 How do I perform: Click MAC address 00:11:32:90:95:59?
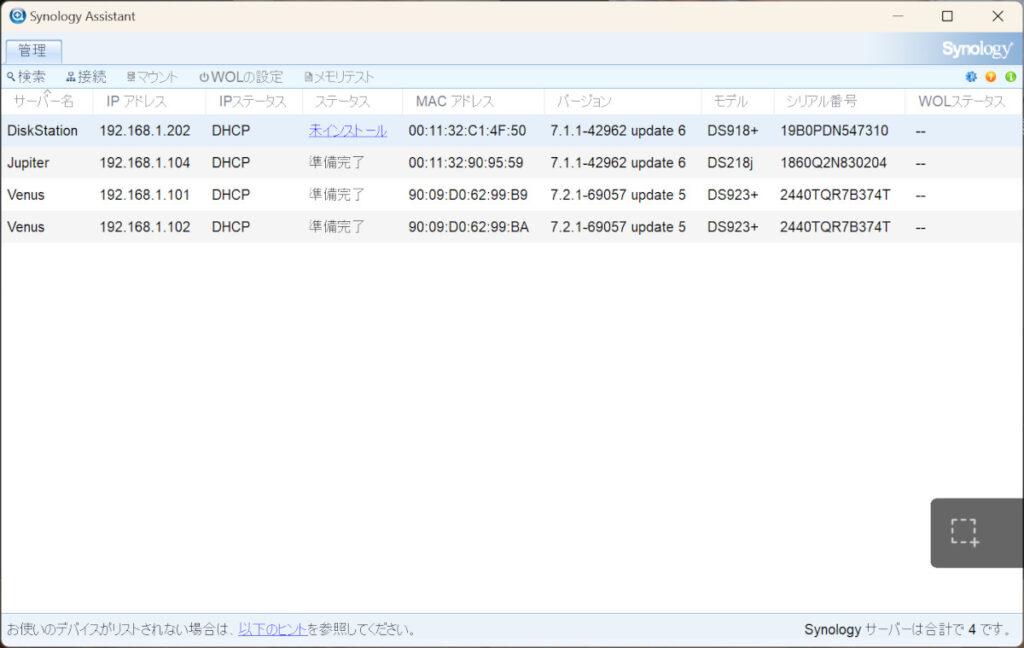pos(466,163)
